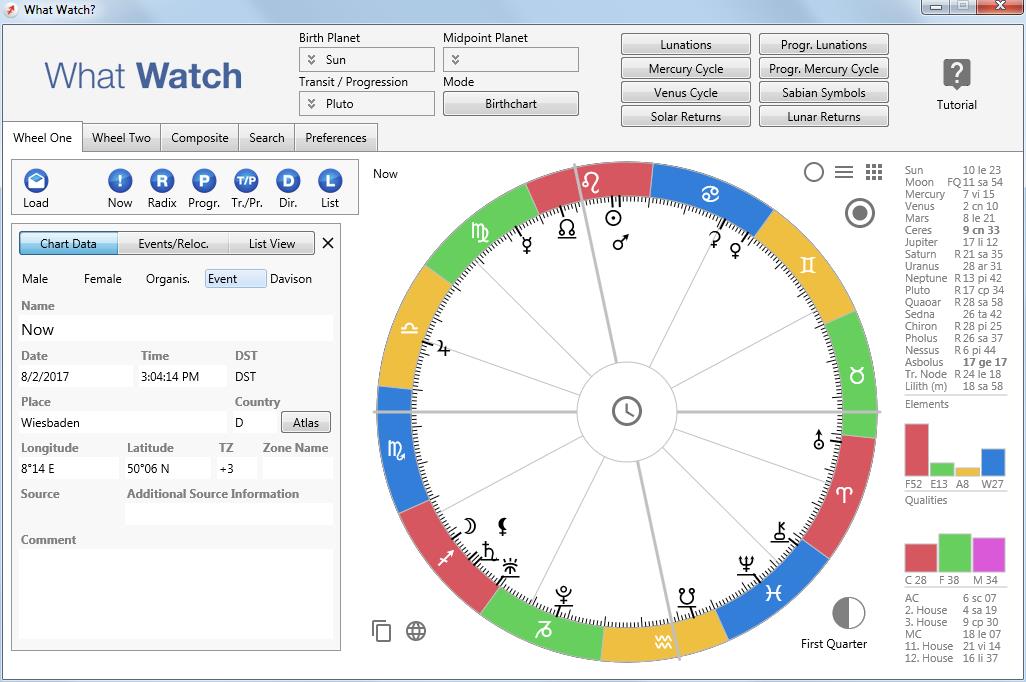The height and width of the screenshot is (682, 1026).
Task: Click the Moon glyph in the wheel
Action: [x=470, y=526]
